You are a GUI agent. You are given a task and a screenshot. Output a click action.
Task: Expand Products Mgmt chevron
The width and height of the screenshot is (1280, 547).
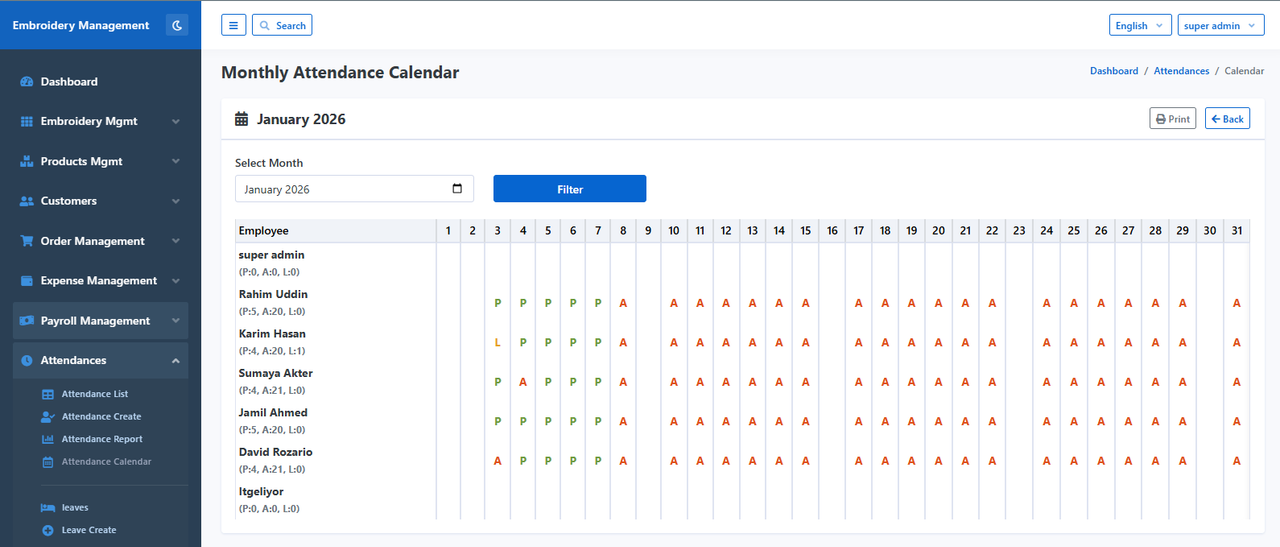tap(176, 161)
